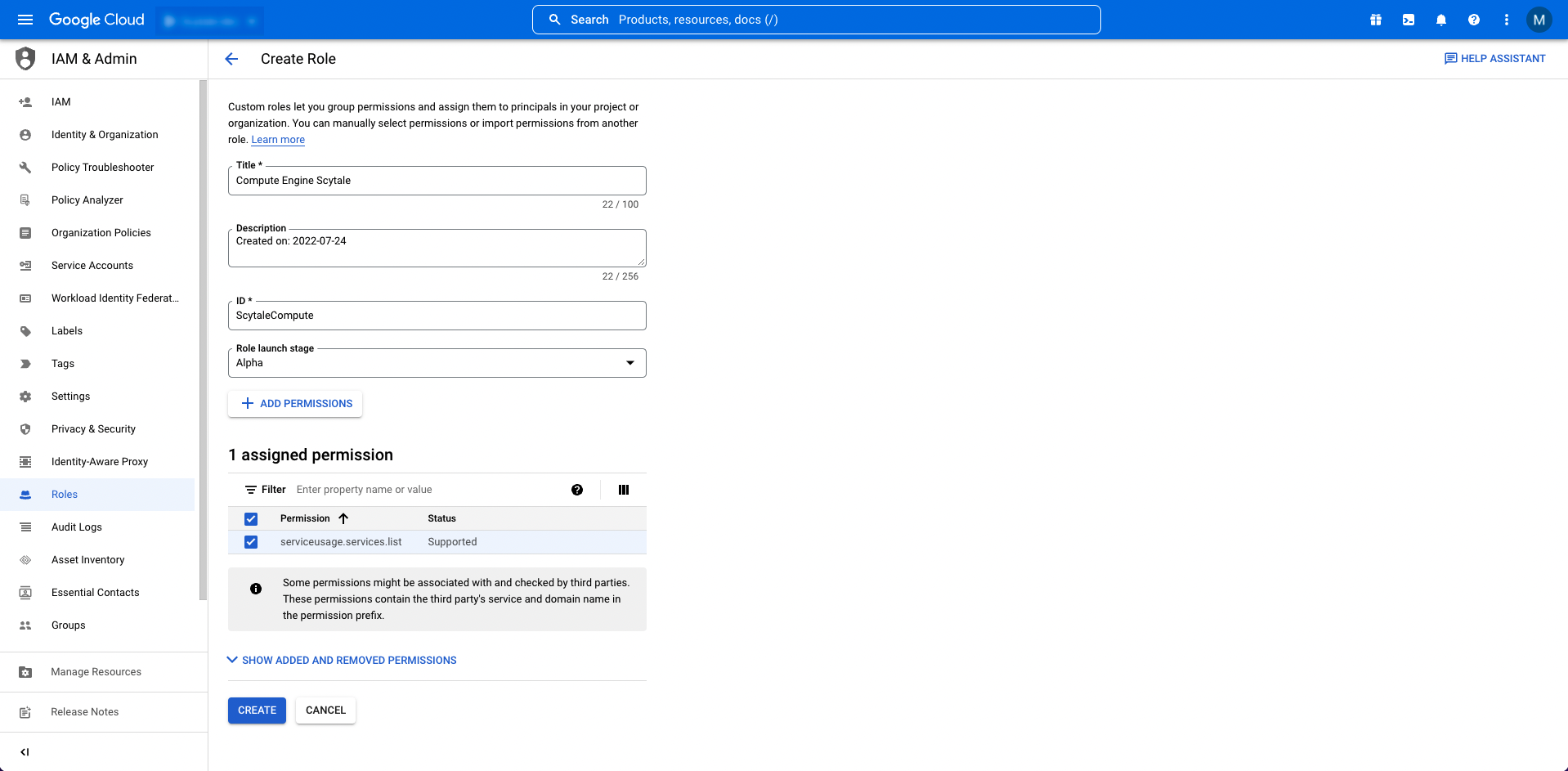Focus the top search bar

coord(816,20)
